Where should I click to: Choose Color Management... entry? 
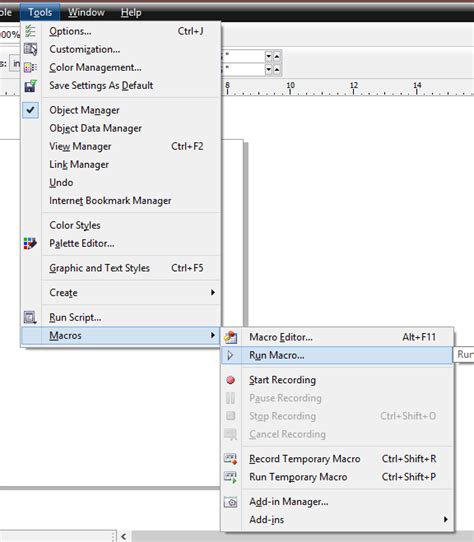pyautogui.click(x=121, y=67)
